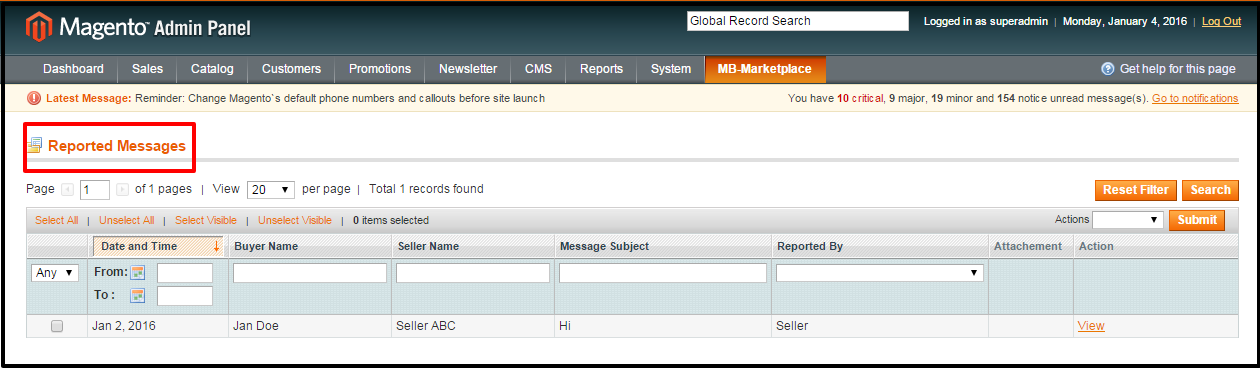Viewport: 1260px width, 369px height.
Task: Open the From date calendar picker
Action: 138,272
